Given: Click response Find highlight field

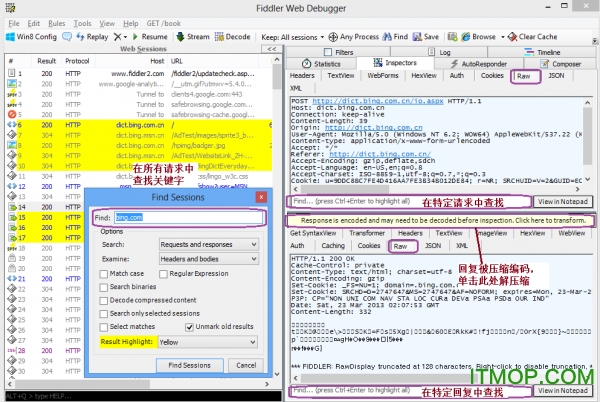Looking at the screenshot, I should [410, 391].
